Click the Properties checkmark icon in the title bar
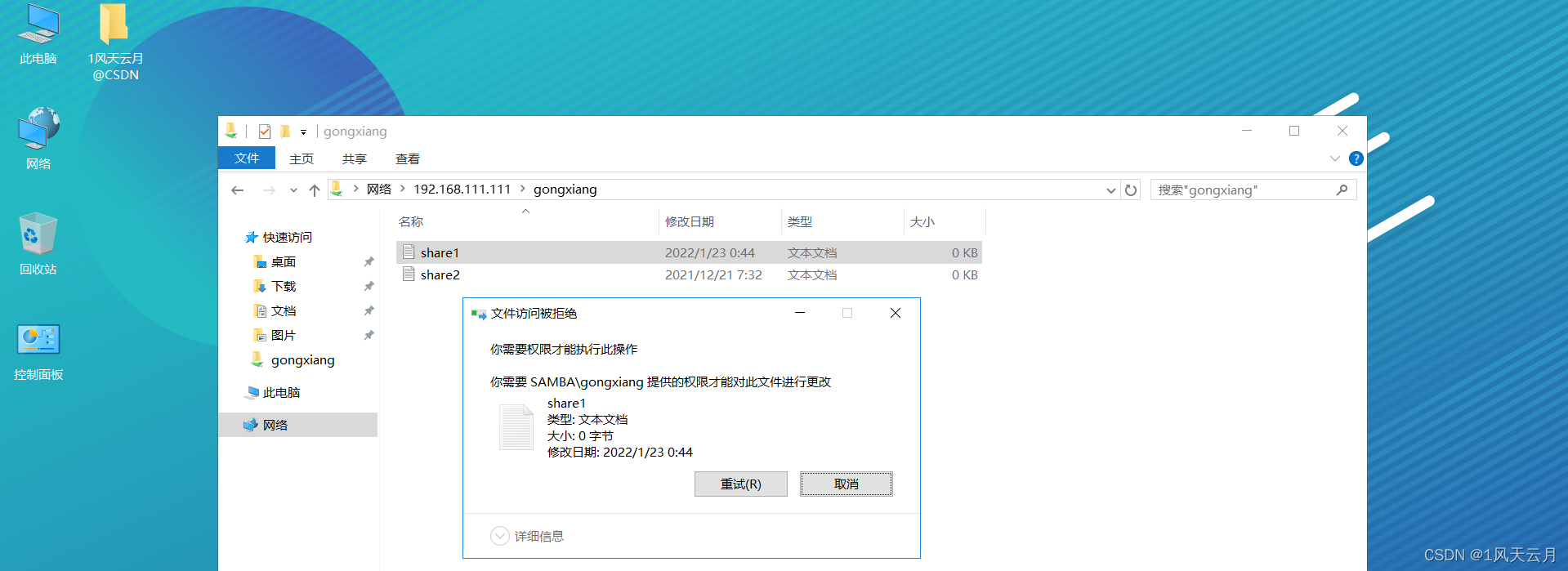 tap(264, 132)
